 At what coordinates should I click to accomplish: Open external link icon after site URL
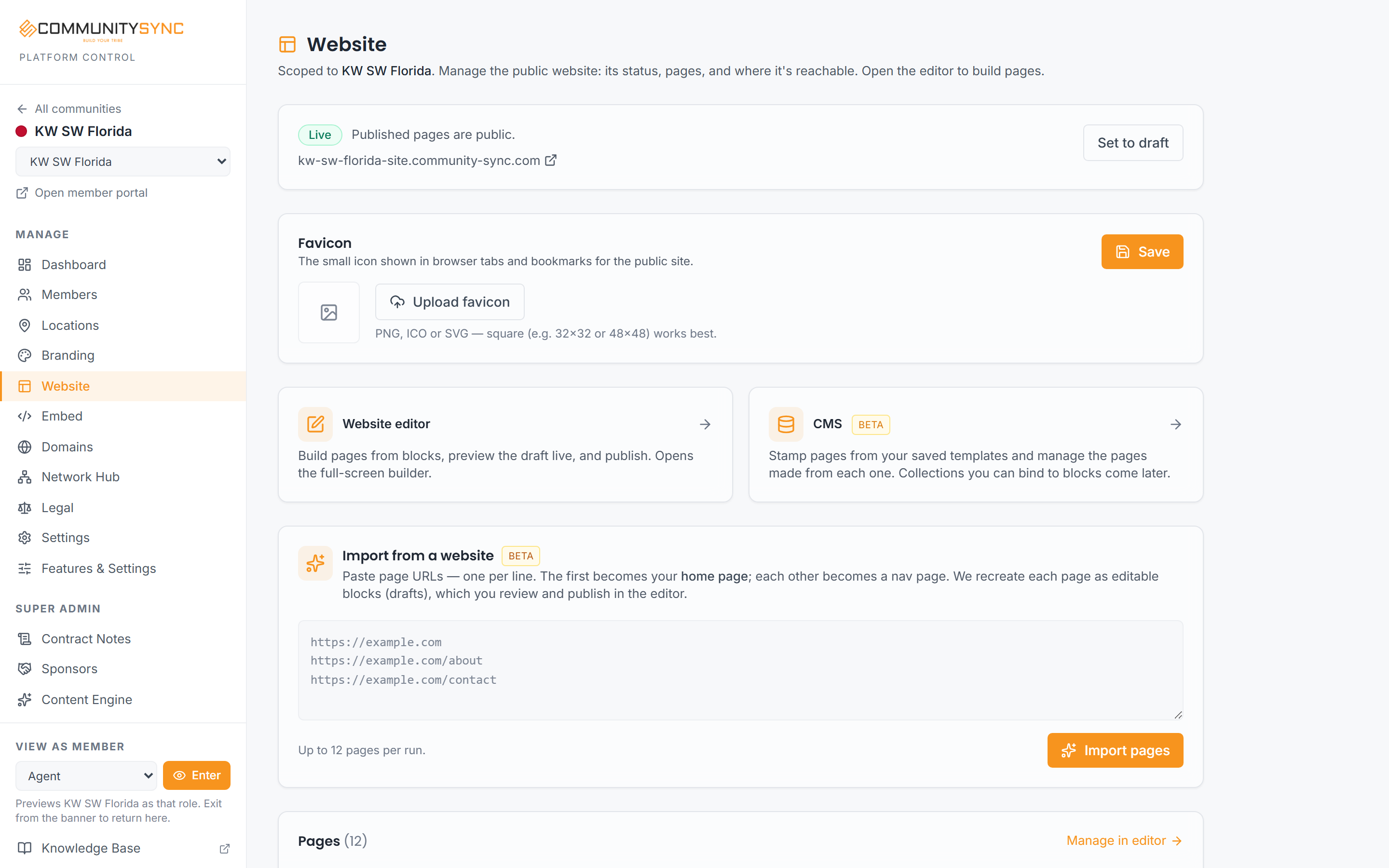550,160
